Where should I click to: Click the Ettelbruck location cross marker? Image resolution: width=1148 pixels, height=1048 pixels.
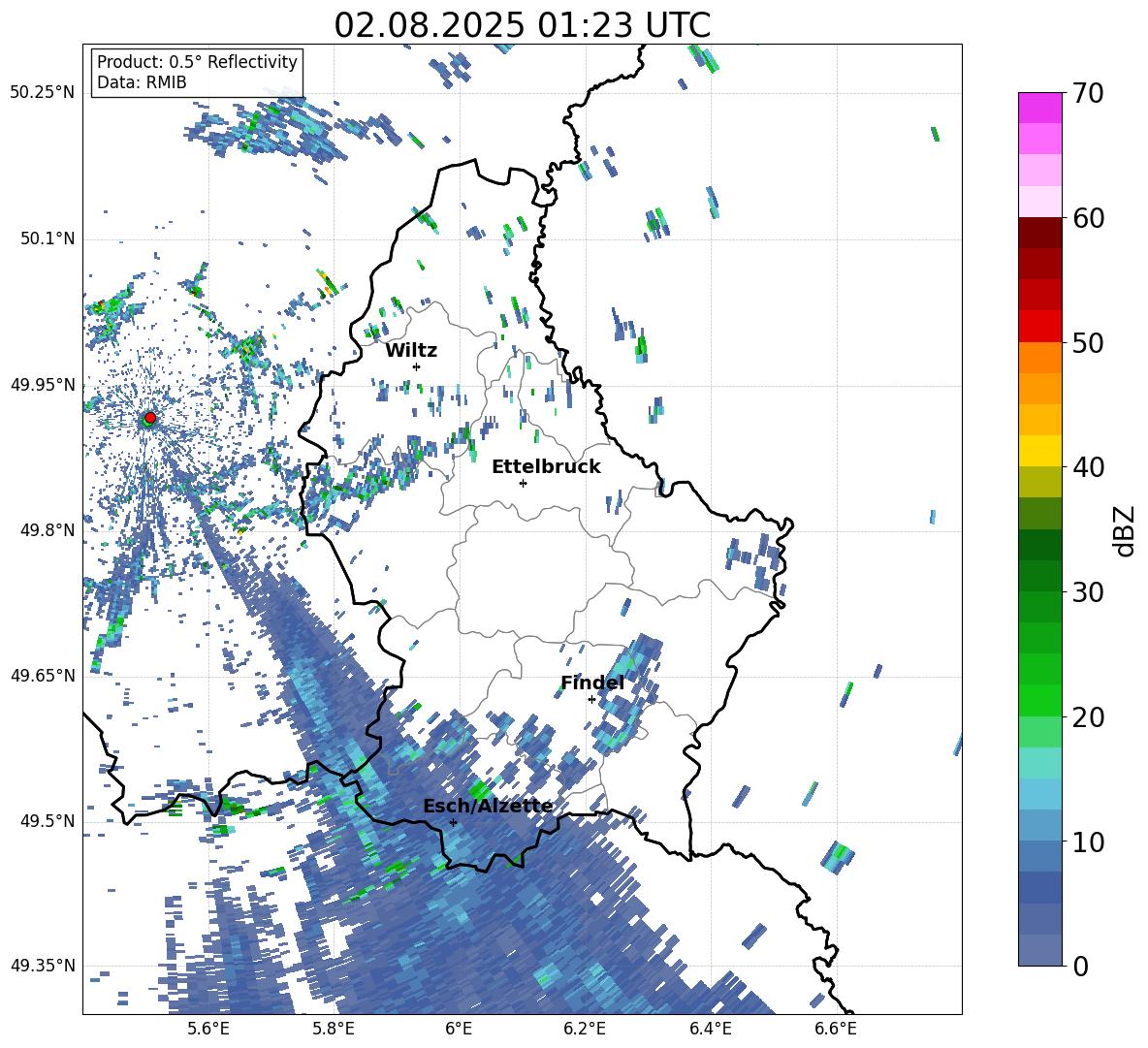coord(523,483)
